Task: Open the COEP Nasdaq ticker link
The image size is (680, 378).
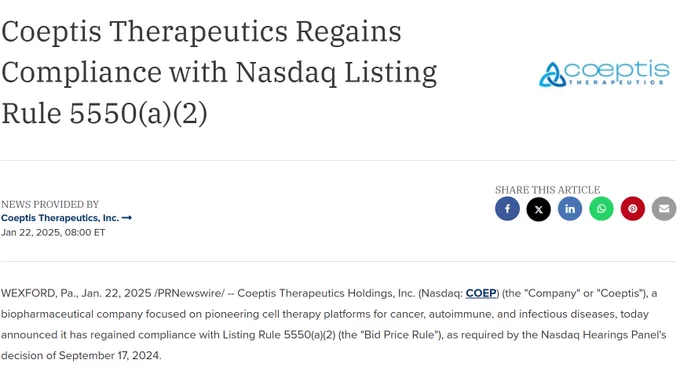Action: (481, 293)
